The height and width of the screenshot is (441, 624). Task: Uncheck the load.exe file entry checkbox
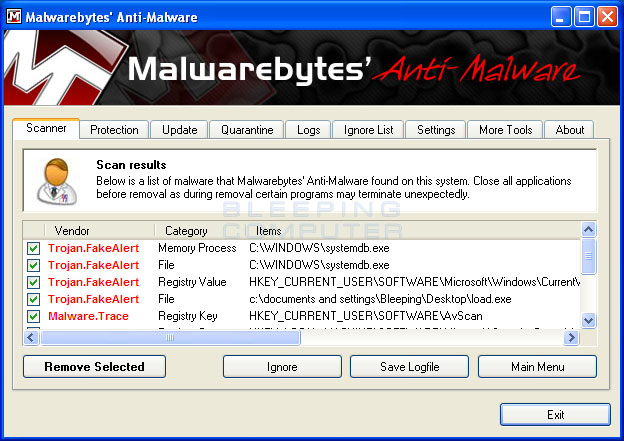pos(33,299)
